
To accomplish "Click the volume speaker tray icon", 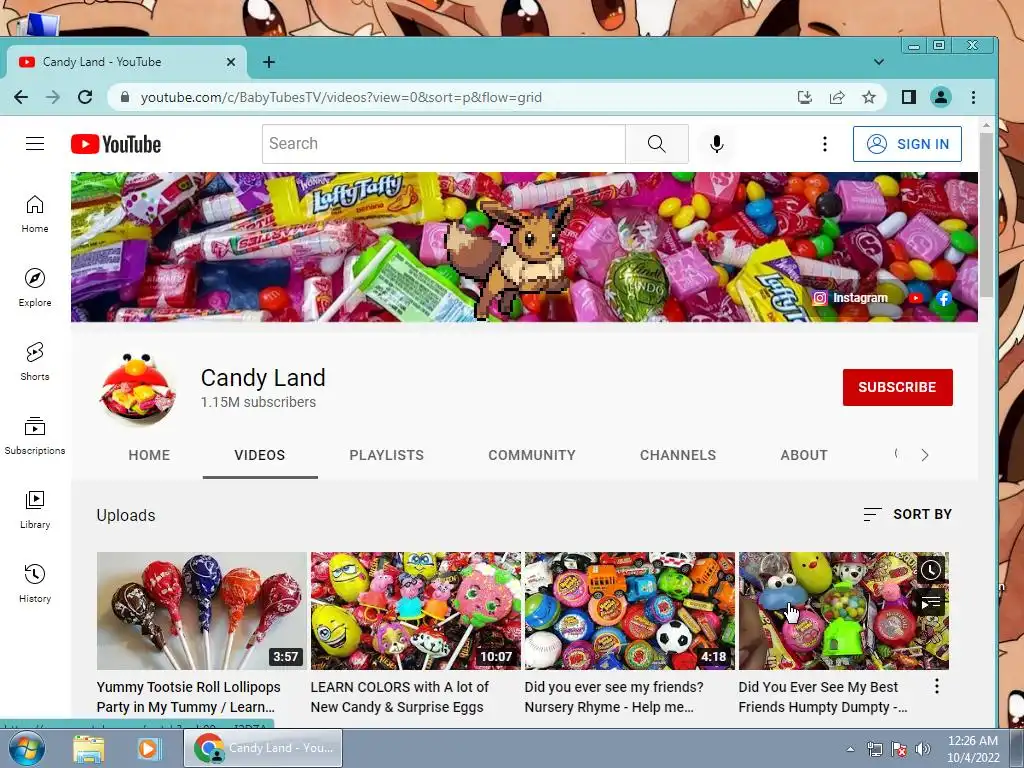I will 923,749.
